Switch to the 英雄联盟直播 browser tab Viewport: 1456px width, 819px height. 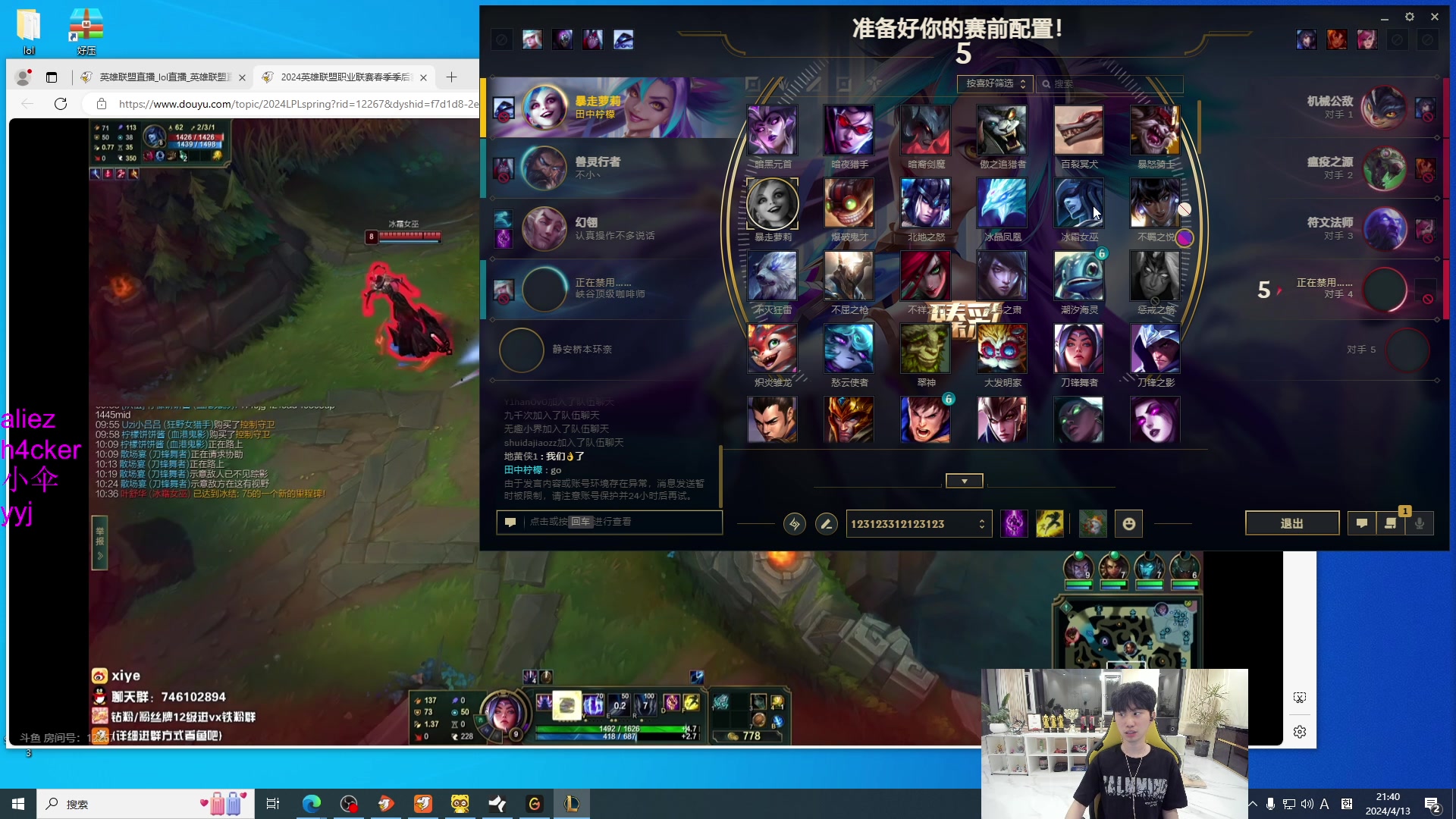(x=162, y=77)
